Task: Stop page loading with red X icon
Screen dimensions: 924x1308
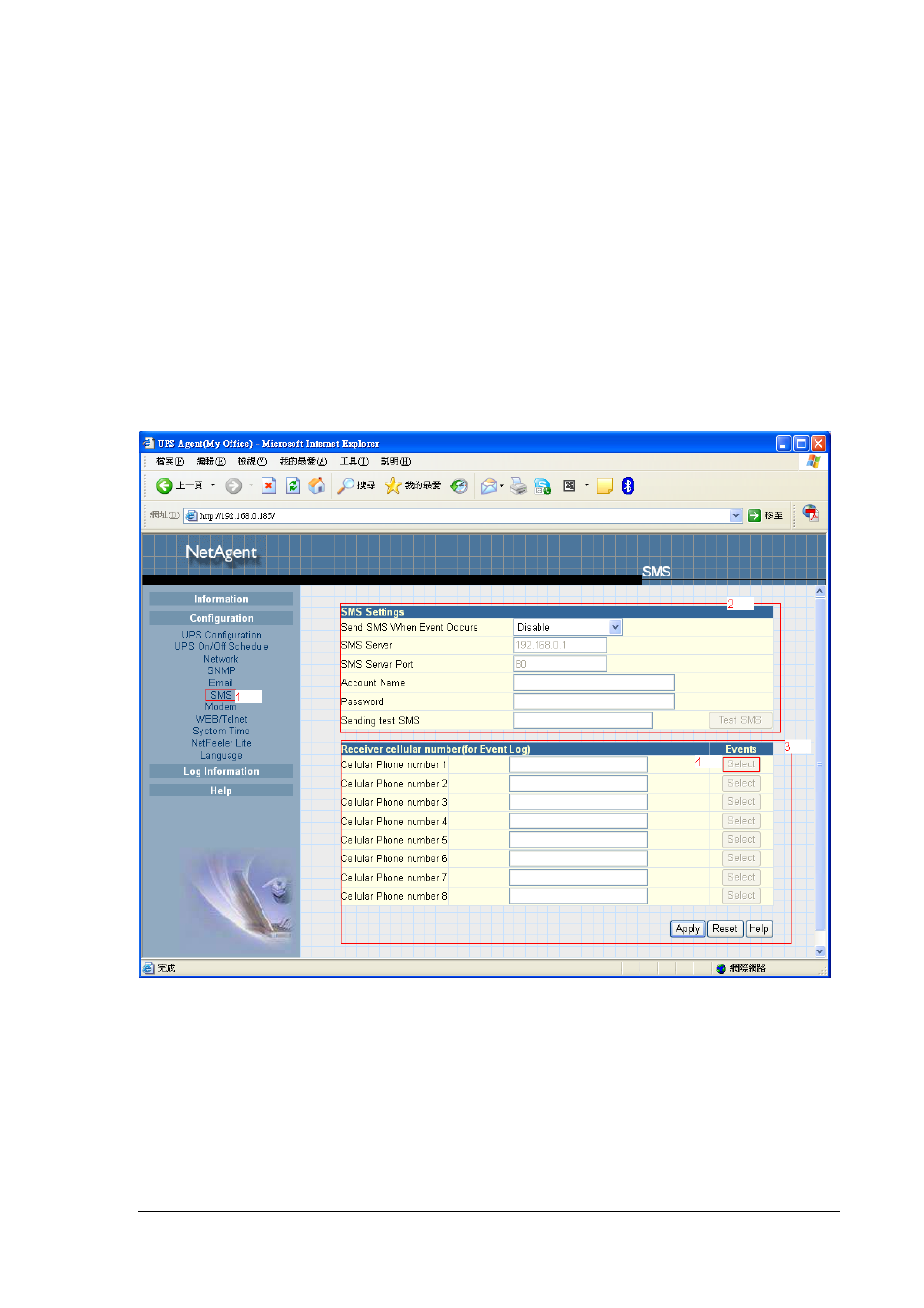Action: pyautogui.click(x=269, y=486)
